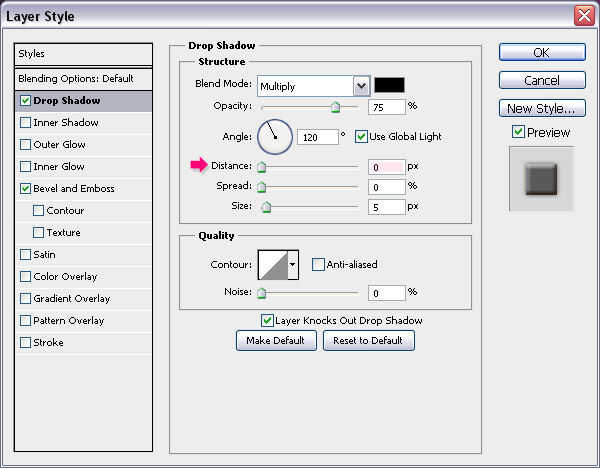Screen dimensions: 600x468
Task: Click the Noise slider handle
Action: click(261, 293)
